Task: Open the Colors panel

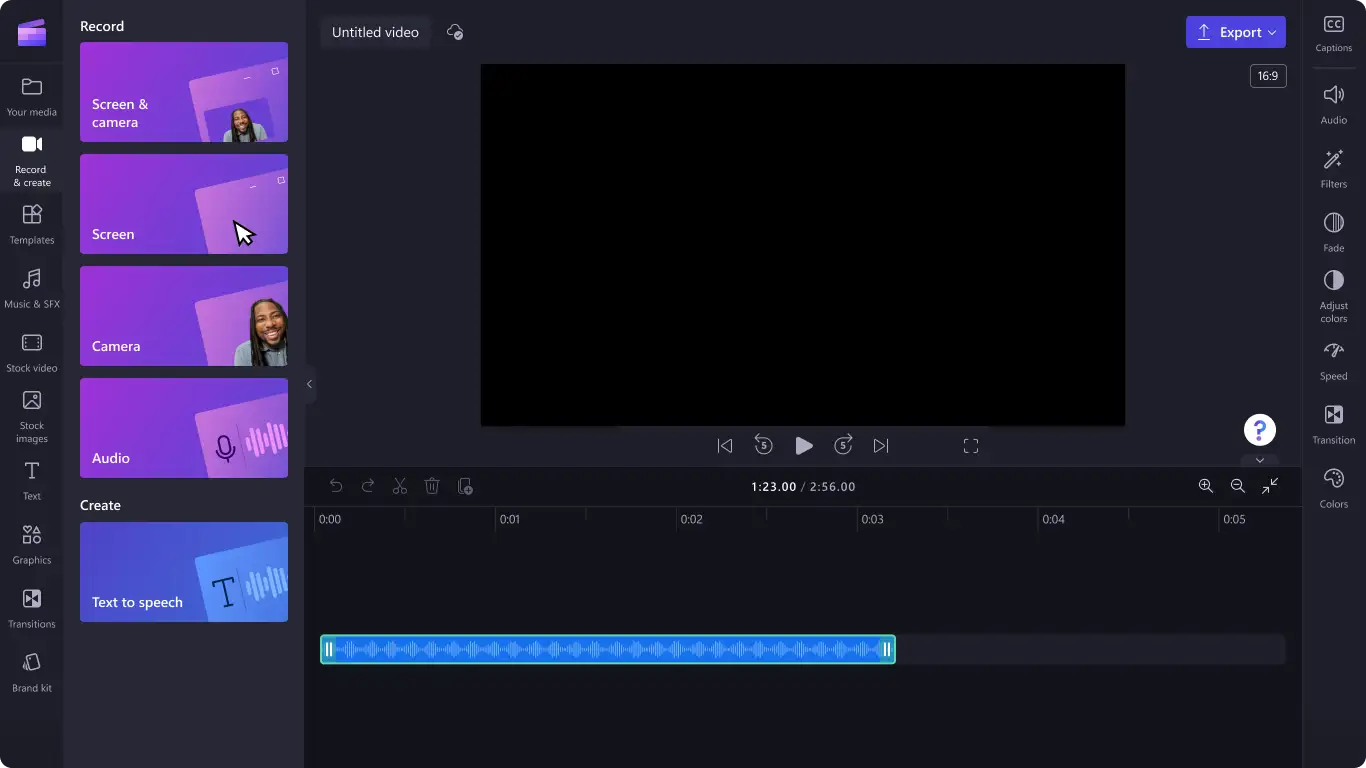Action: coord(1334,489)
